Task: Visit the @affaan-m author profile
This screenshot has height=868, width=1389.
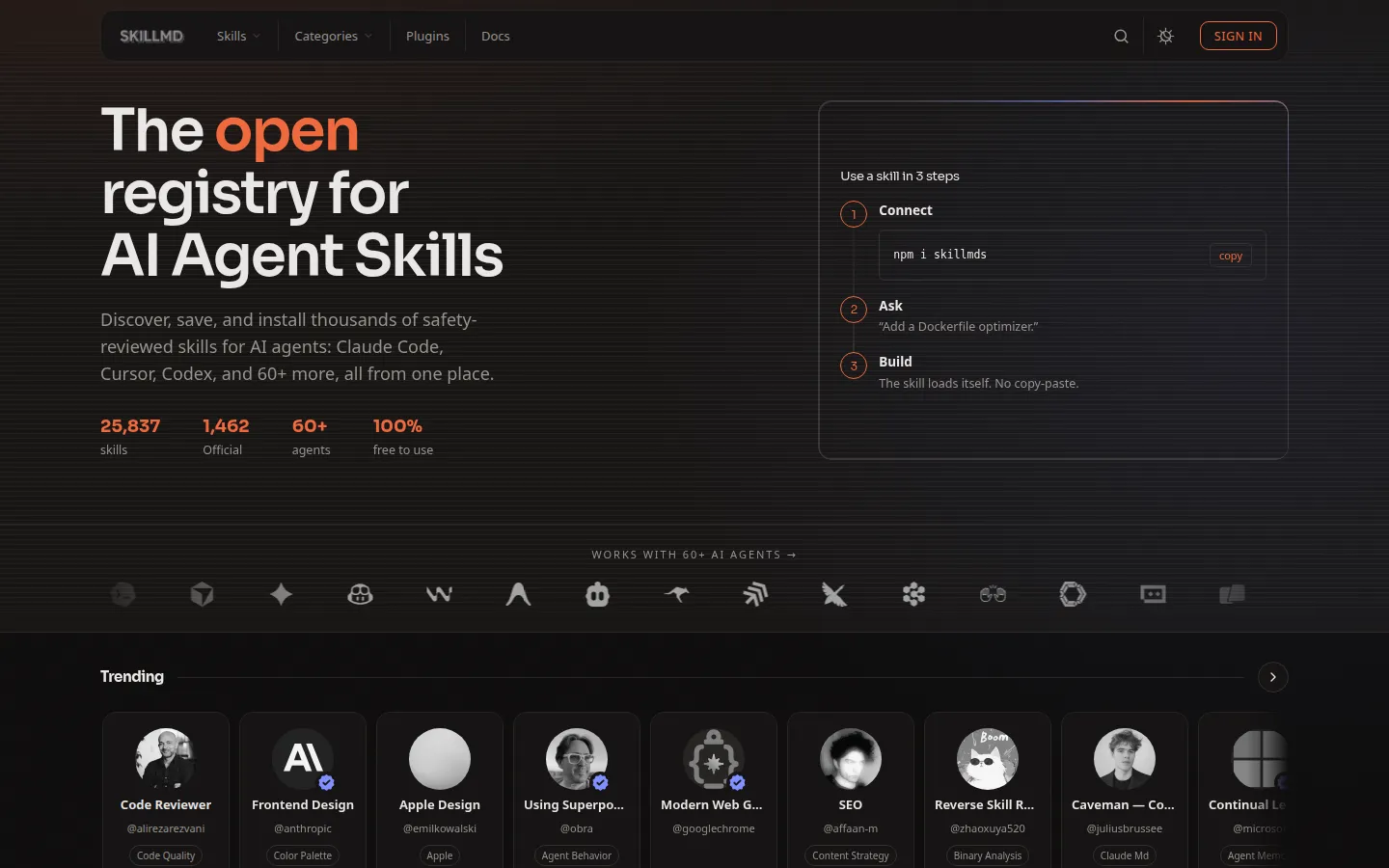Action: pos(851,828)
